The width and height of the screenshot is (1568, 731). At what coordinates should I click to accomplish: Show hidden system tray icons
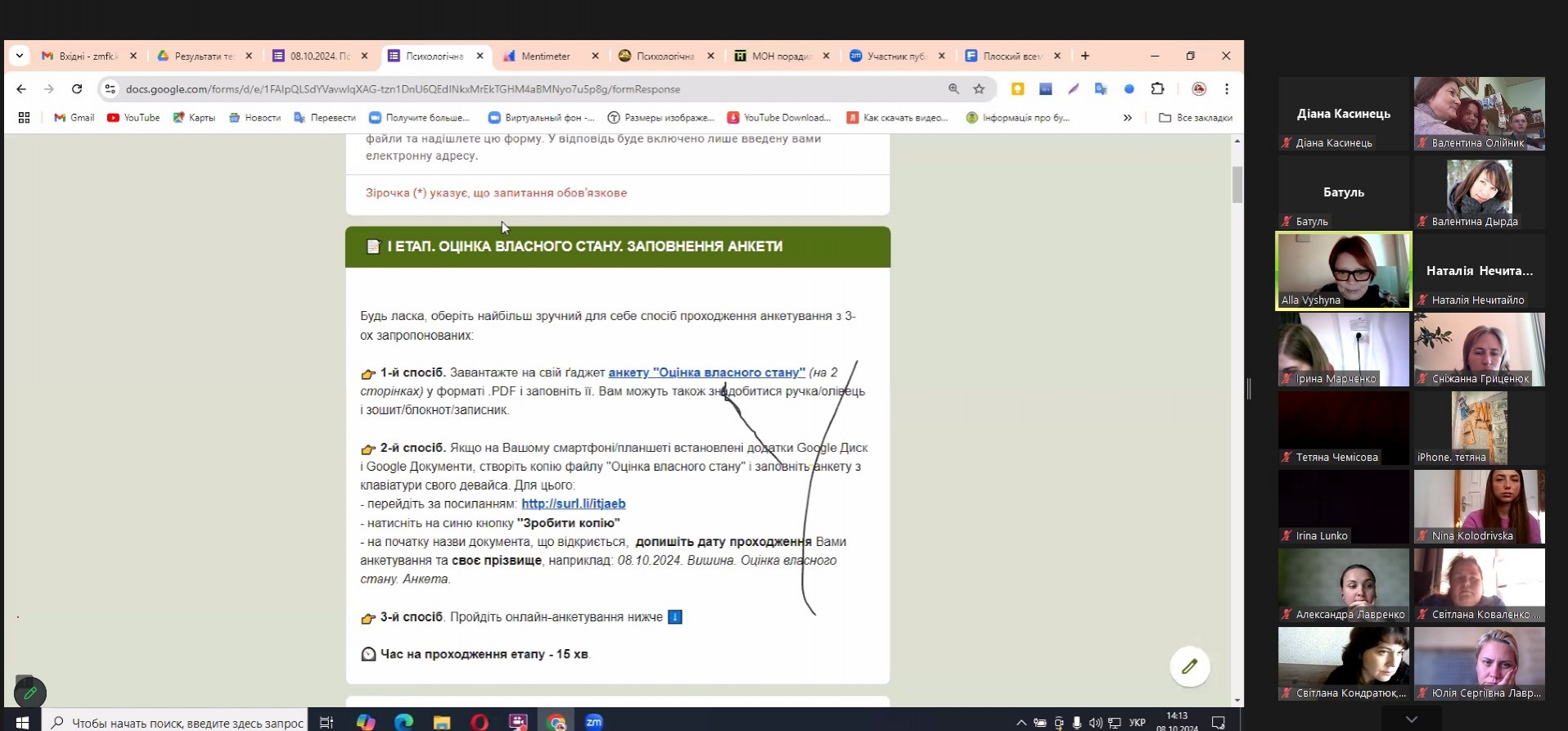(x=1021, y=723)
